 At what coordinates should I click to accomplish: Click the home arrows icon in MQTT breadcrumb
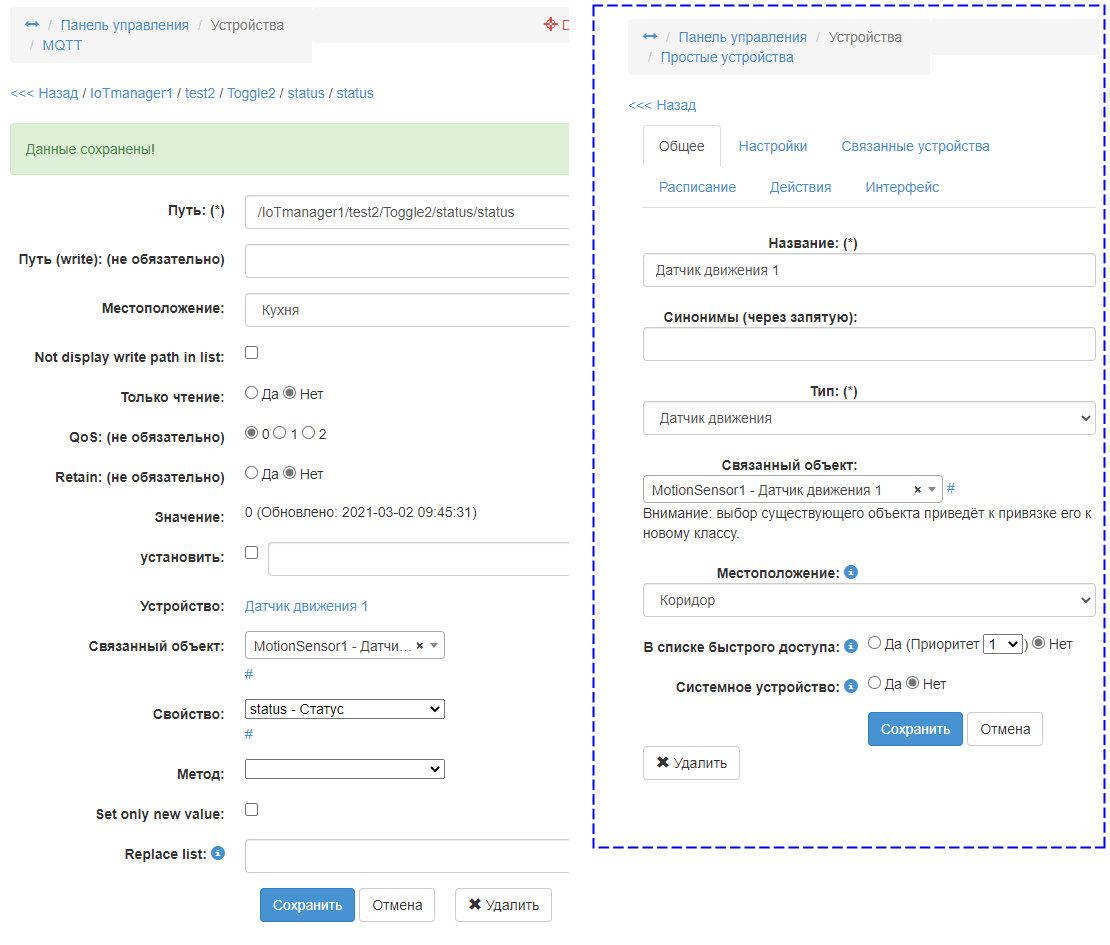coord(32,24)
